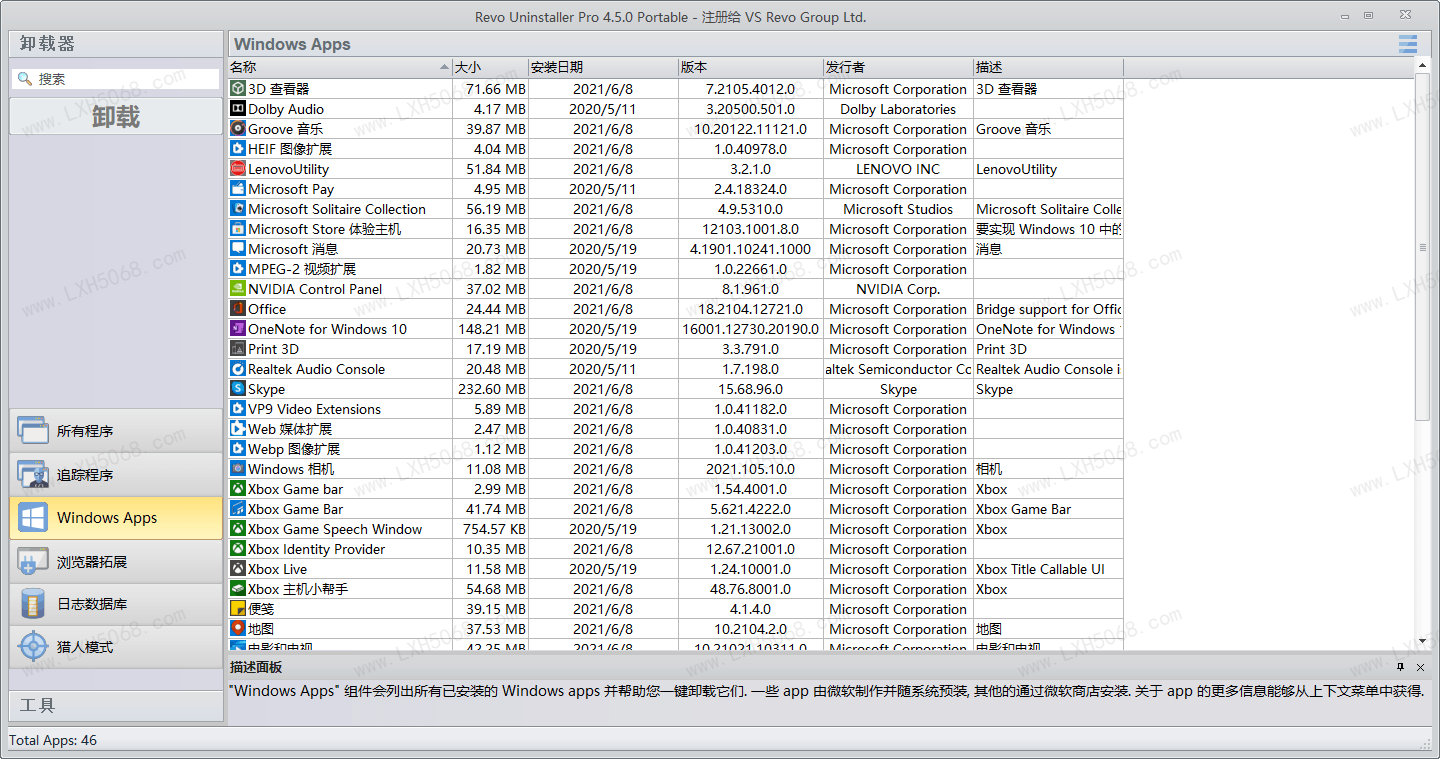Sort the list by 名称 column
Screen dimensions: 1440x759
[x=340, y=67]
